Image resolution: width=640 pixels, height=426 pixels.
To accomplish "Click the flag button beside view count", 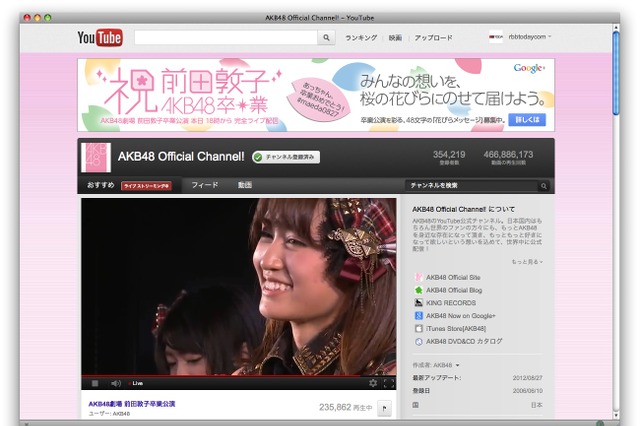I will point(384,408).
